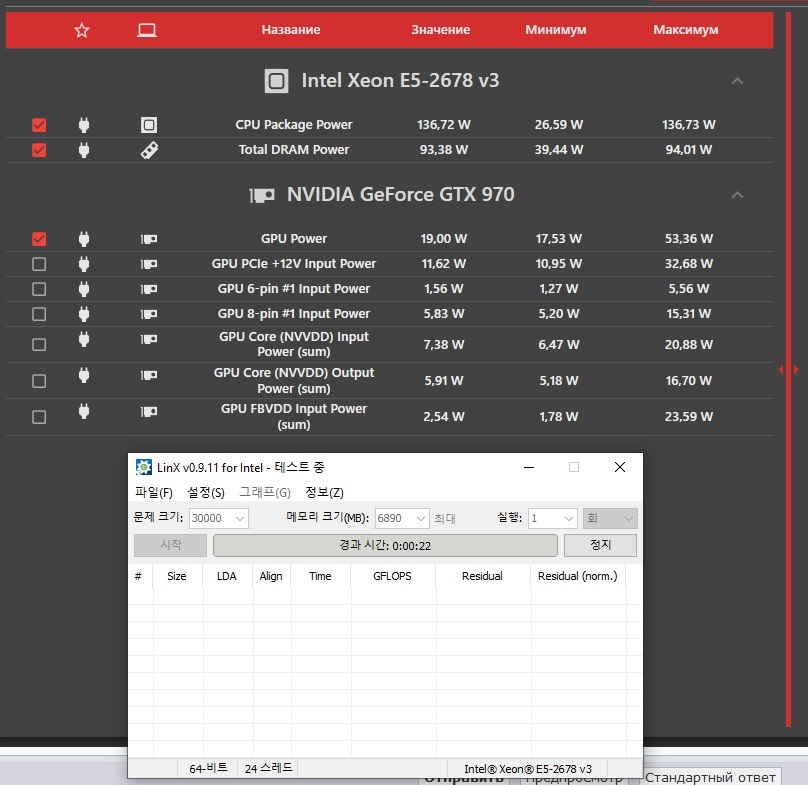
Task: Click the 최대 label next to memory size
Action: (x=445, y=518)
